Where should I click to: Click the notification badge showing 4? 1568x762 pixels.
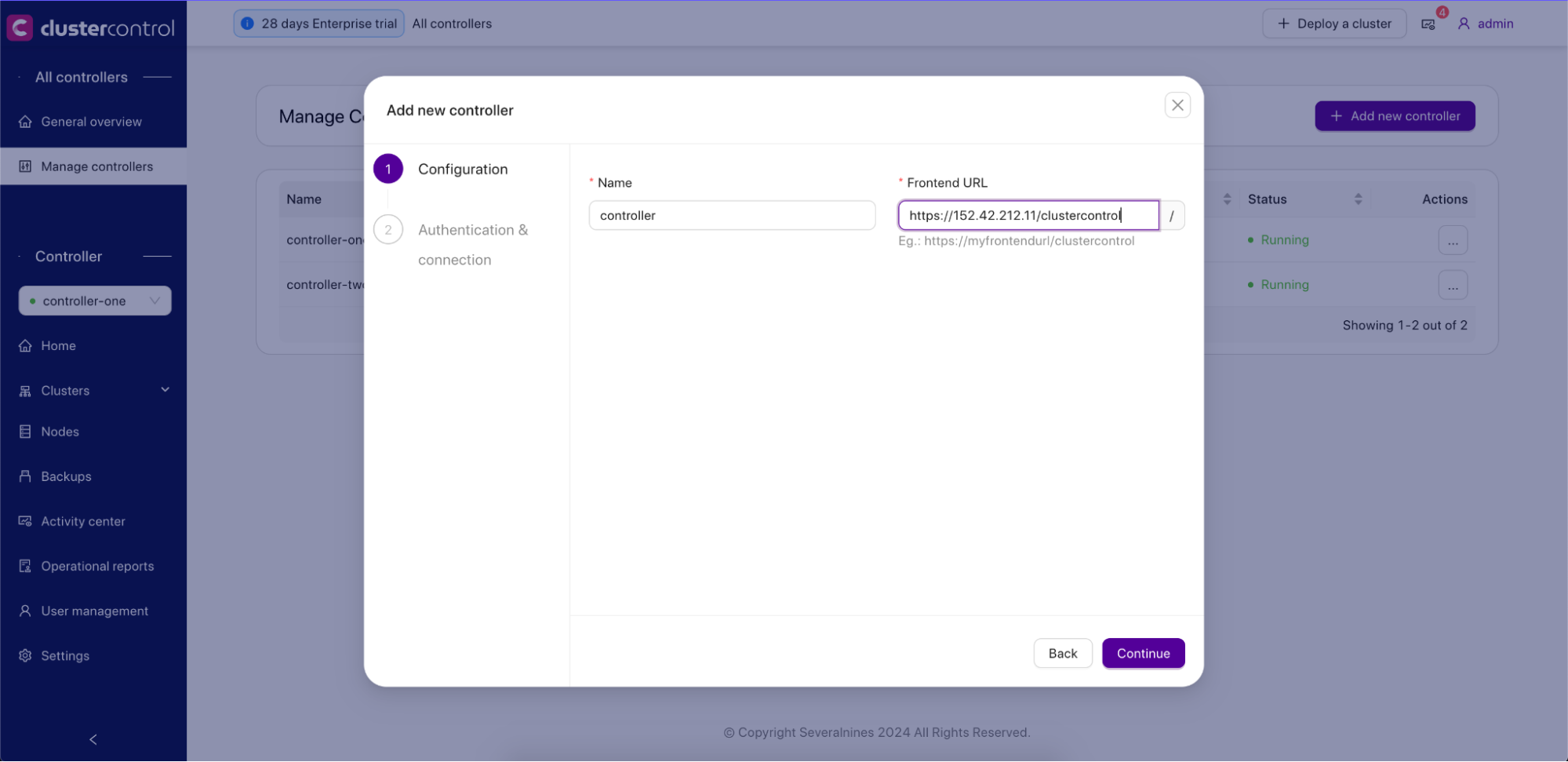click(x=1442, y=12)
